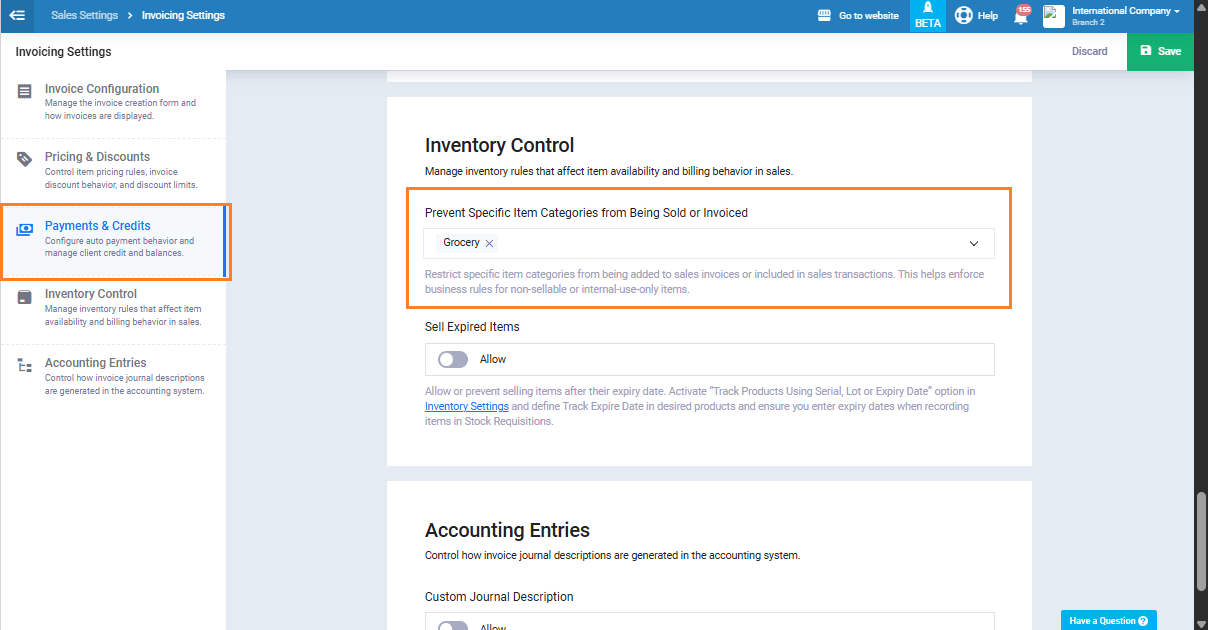Click the Accounting Entries sidebar icon
The width and height of the screenshot is (1208, 630).
click(x=25, y=366)
